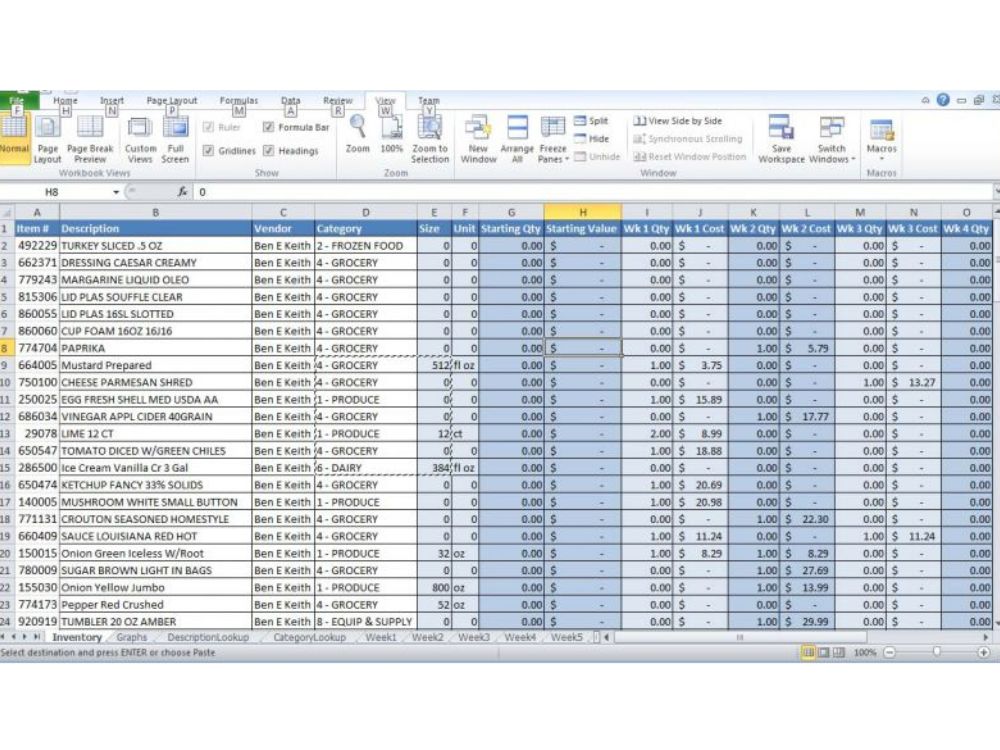Open Page Break Preview
1000x750 pixels.
pyautogui.click(x=90, y=139)
